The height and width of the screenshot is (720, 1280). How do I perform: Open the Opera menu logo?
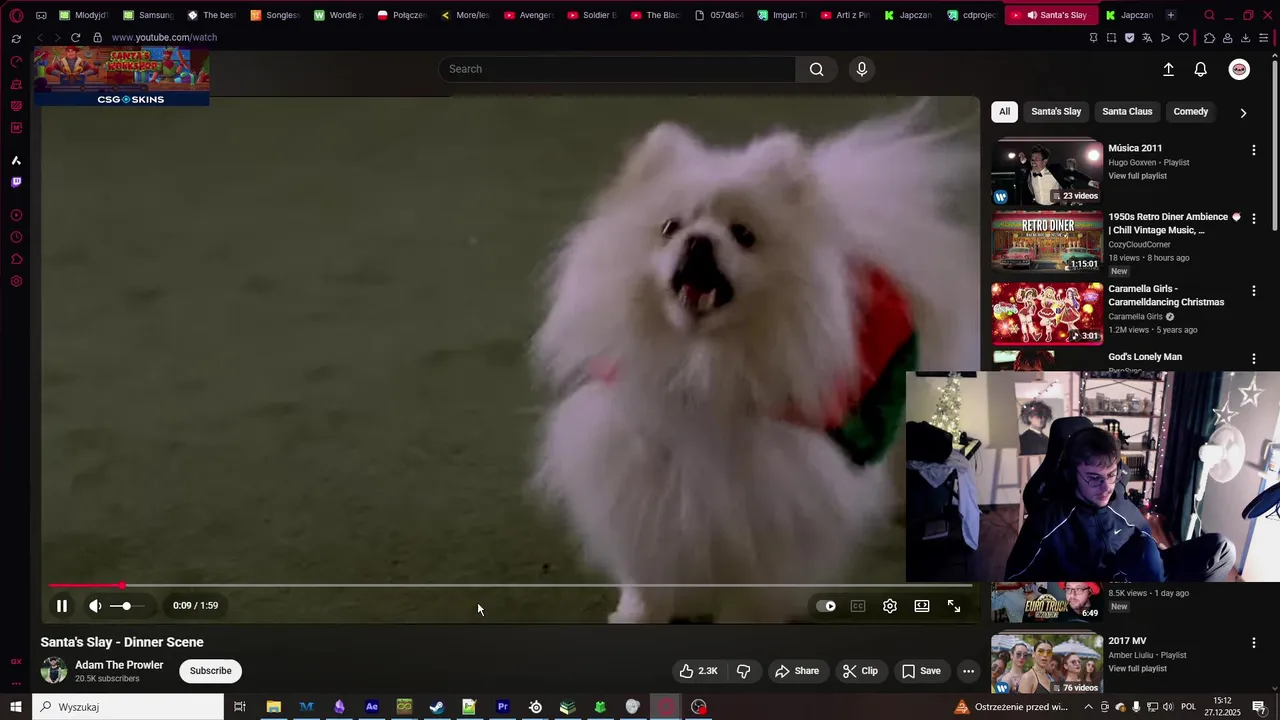tap(16, 15)
